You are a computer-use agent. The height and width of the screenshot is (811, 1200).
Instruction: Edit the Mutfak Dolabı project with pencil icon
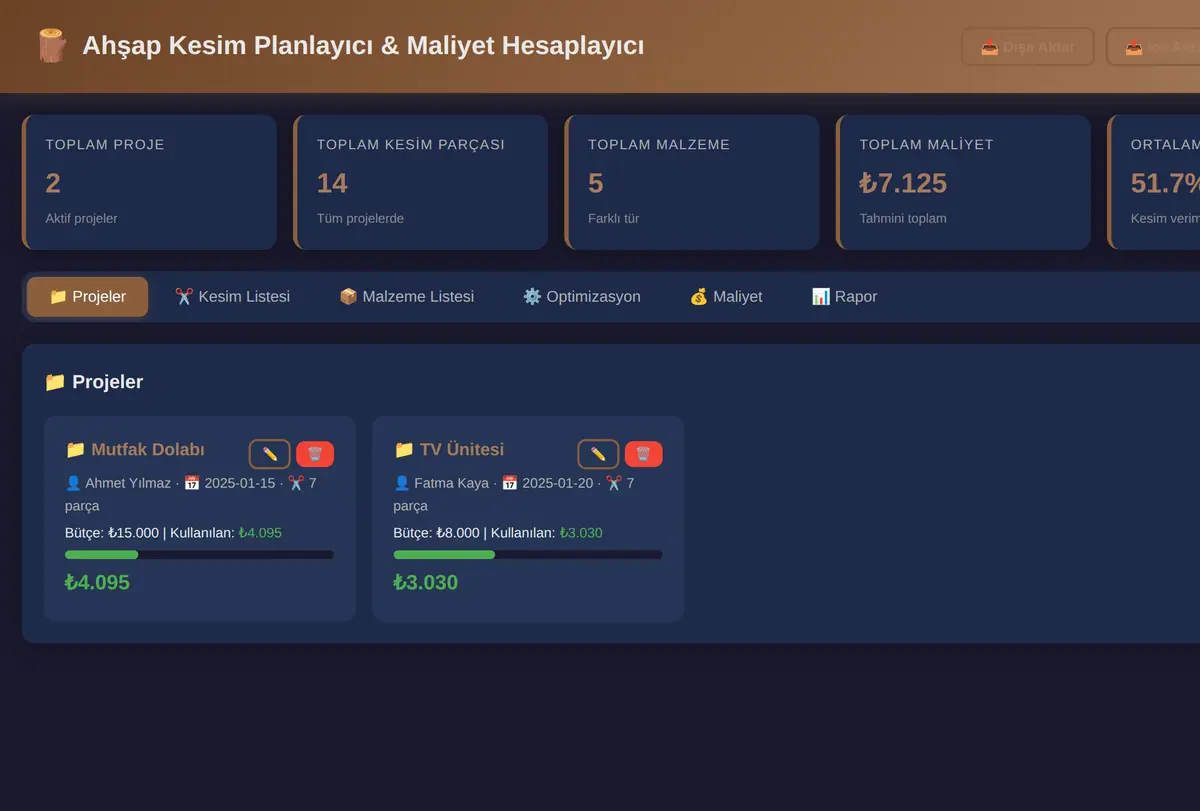270,454
